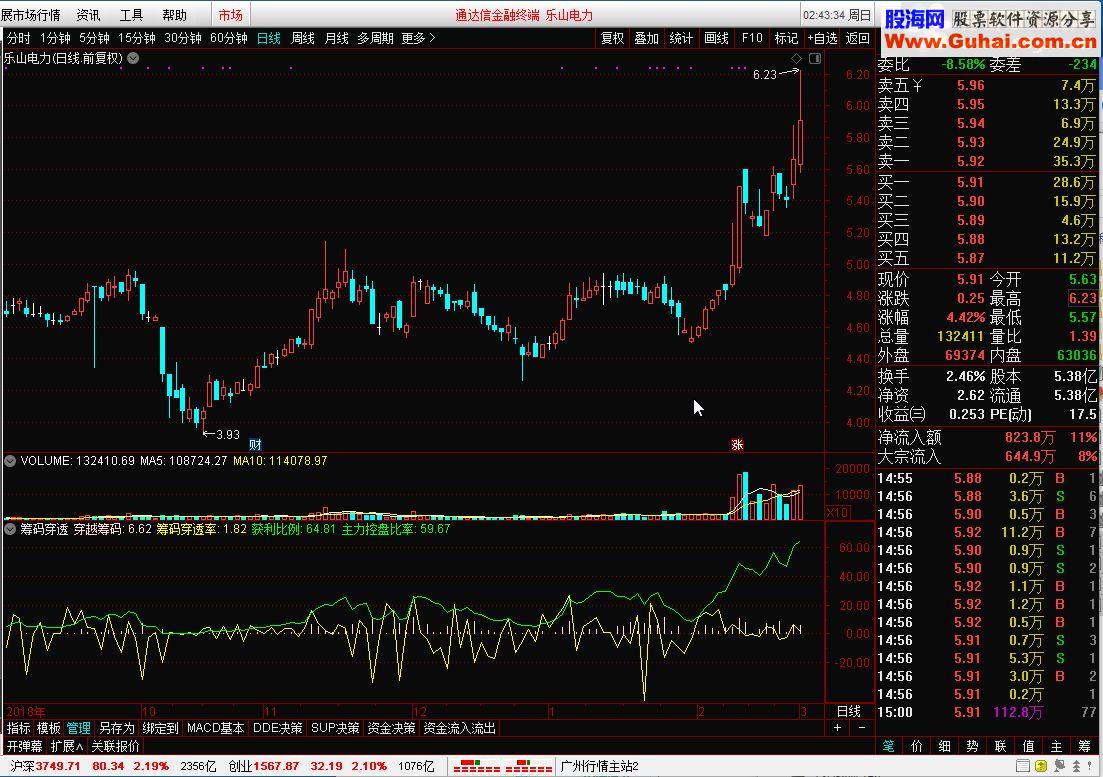Select the 日线 daily period
Viewport: 1103px width, 777px height.
pos(269,38)
